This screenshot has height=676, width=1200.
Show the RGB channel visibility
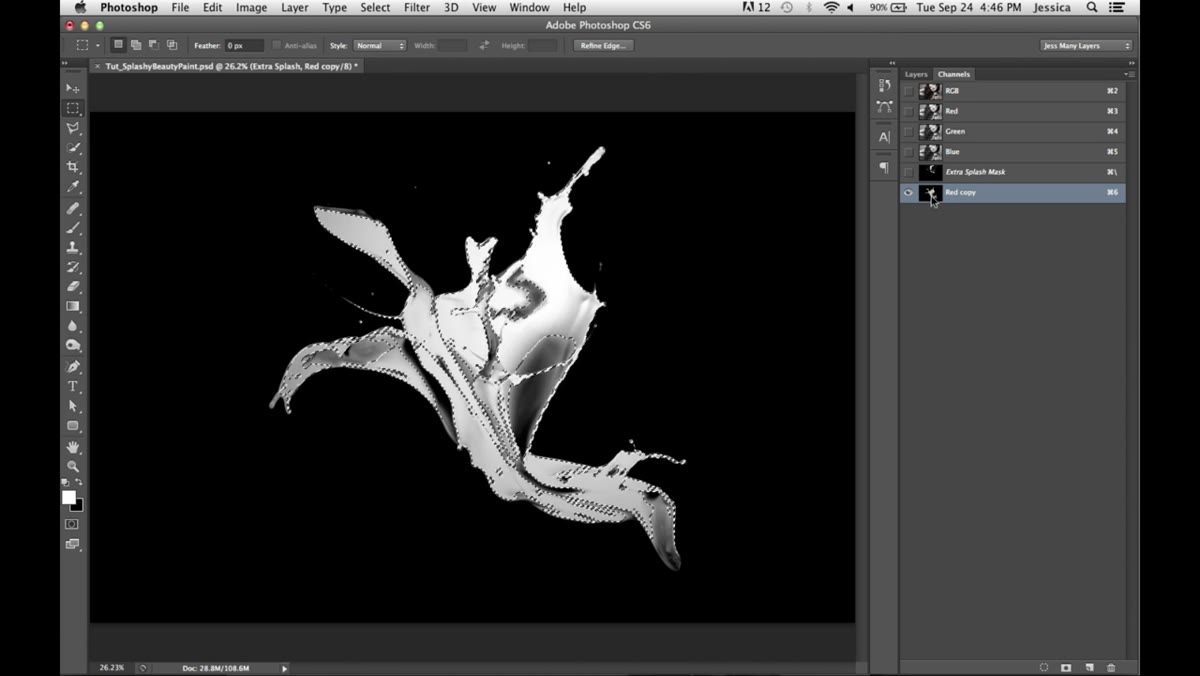908,91
